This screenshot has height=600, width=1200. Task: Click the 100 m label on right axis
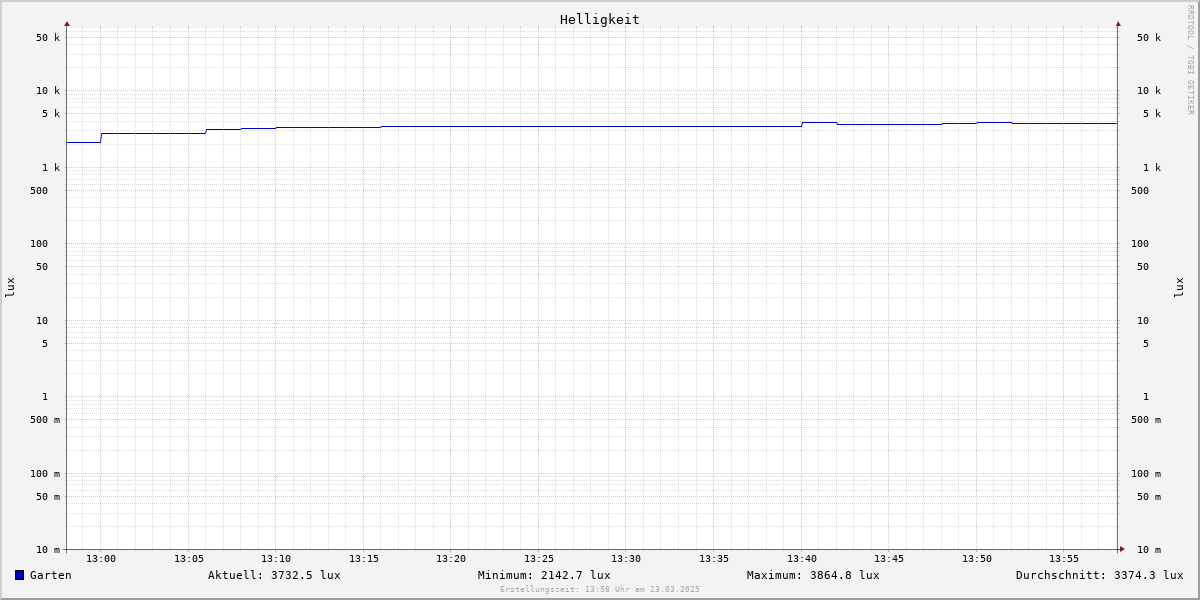1146,473
